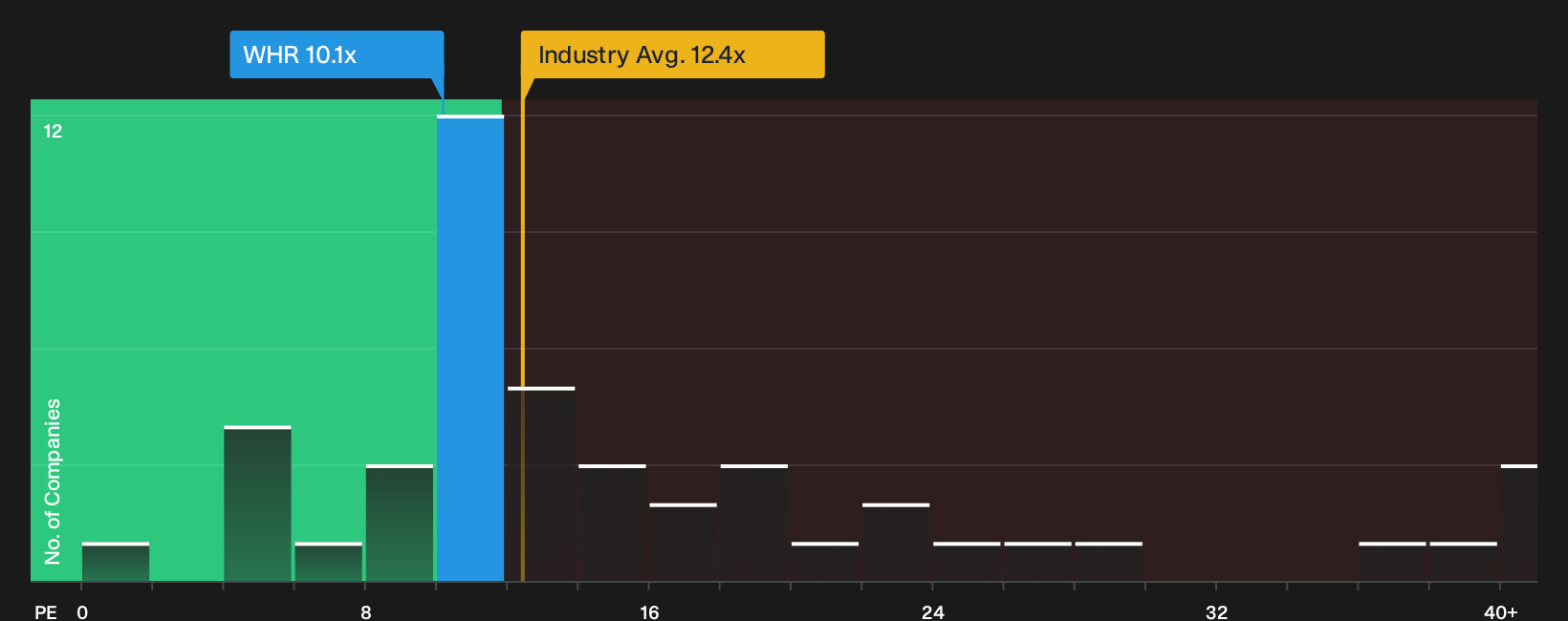Screen dimensions: 1568x621
Task: Click the PE axis label 24
Action: pyautogui.click(x=933, y=611)
